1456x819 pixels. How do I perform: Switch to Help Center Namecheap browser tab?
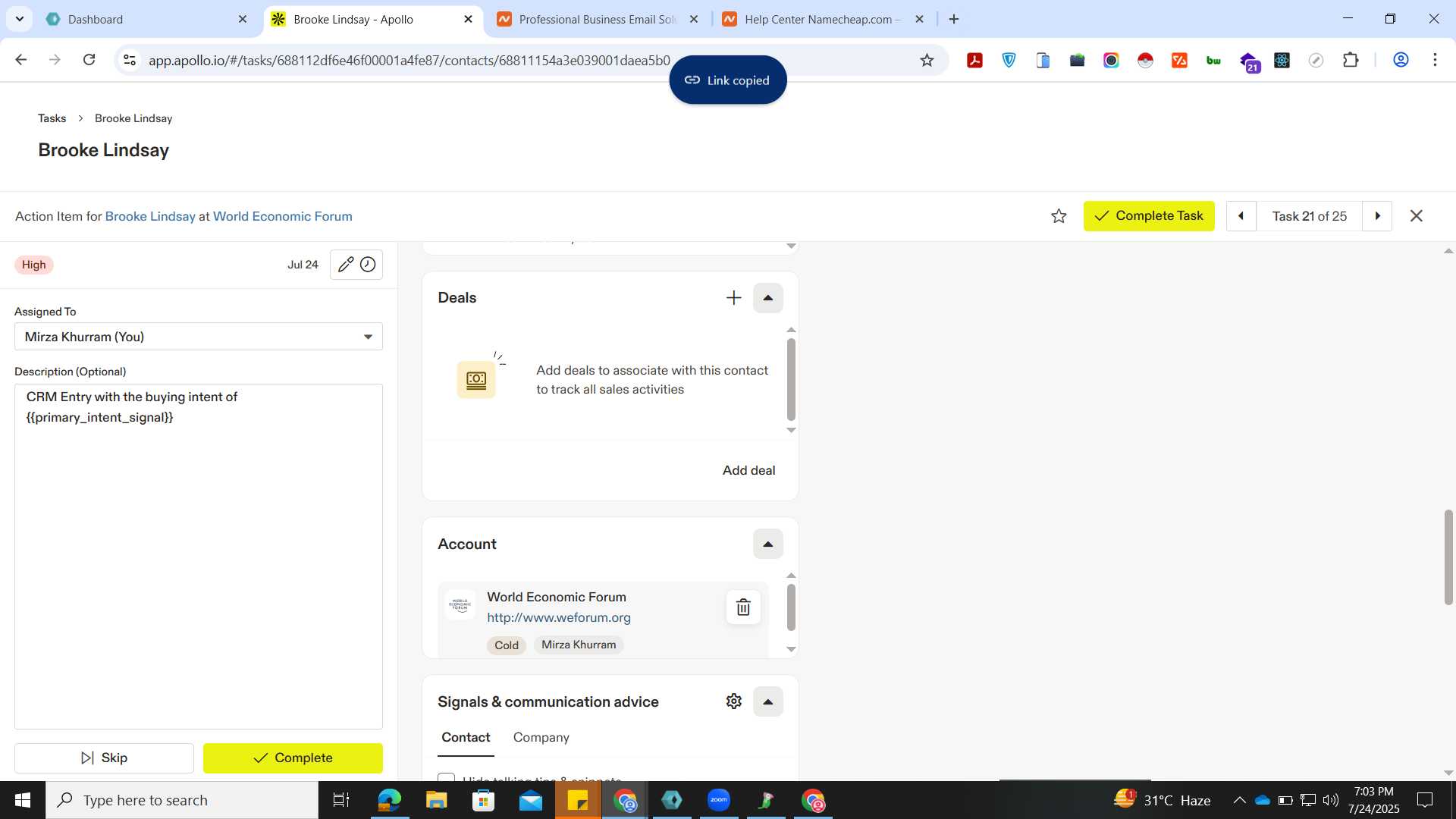click(823, 19)
